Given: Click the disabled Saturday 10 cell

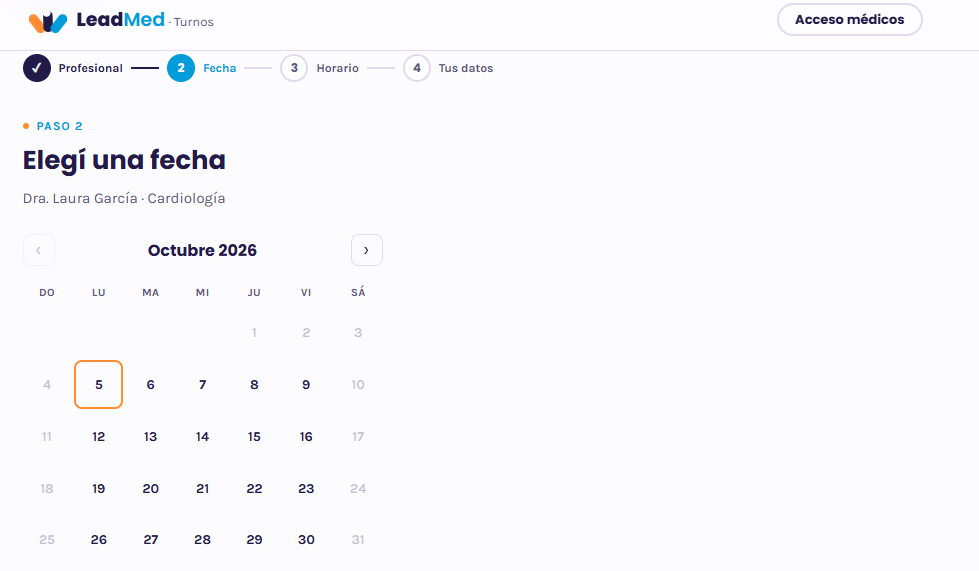Looking at the screenshot, I should click(358, 384).
